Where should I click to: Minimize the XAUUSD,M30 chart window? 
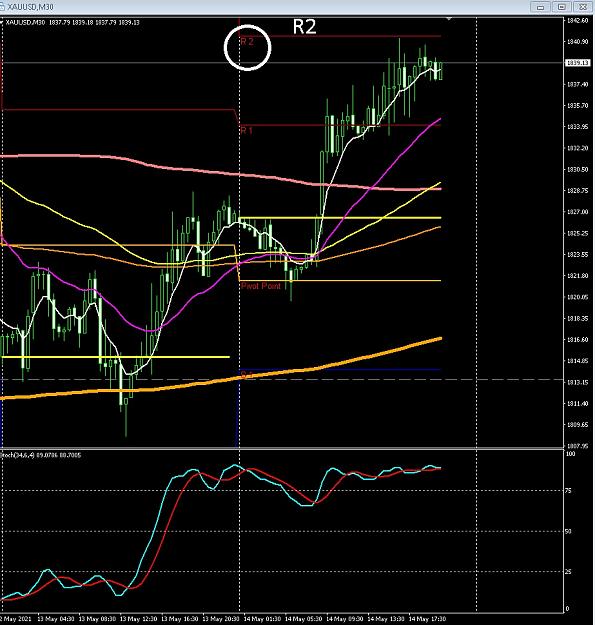(x=540, y=7)
